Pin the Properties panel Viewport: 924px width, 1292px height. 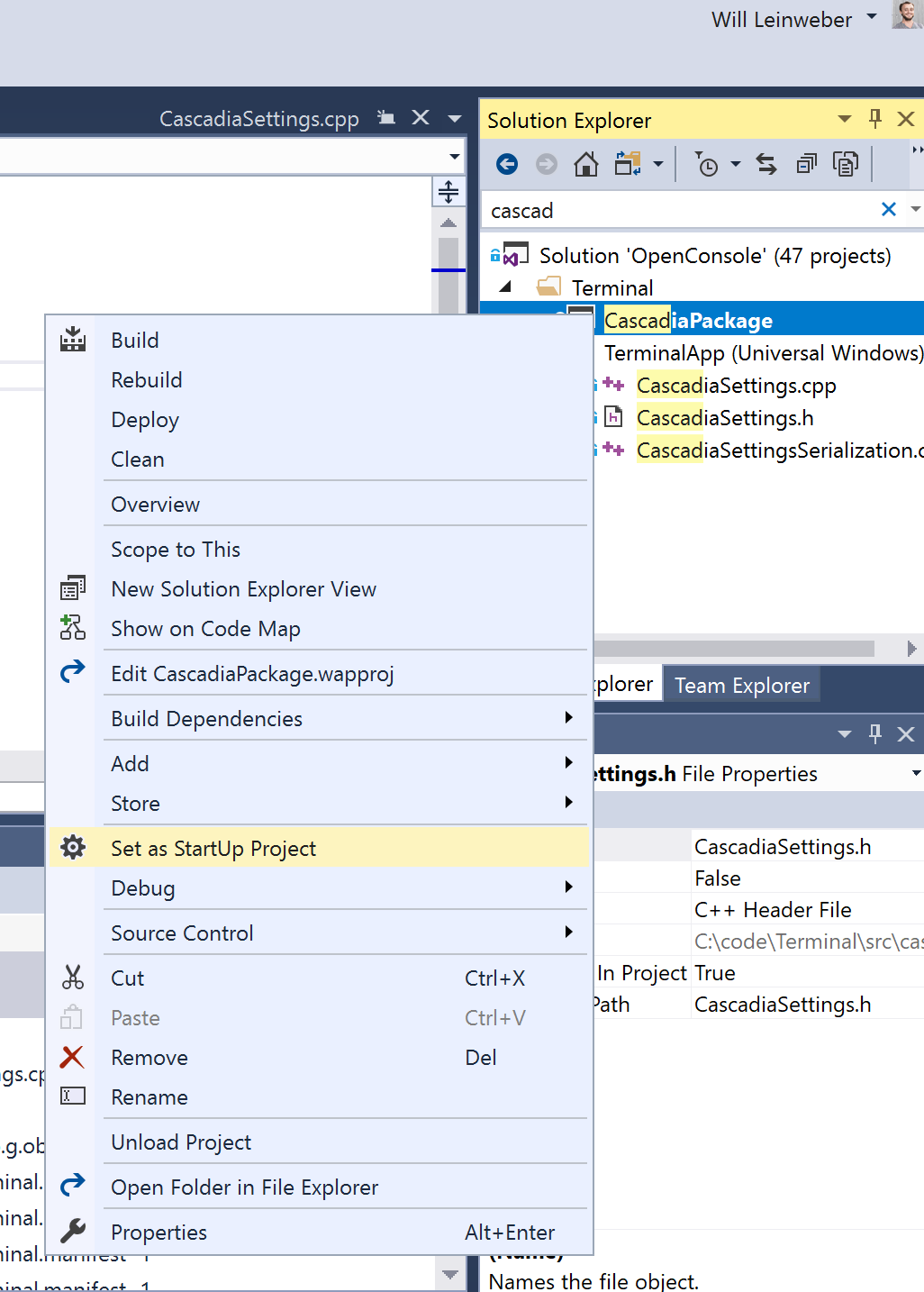pos(875,733)
